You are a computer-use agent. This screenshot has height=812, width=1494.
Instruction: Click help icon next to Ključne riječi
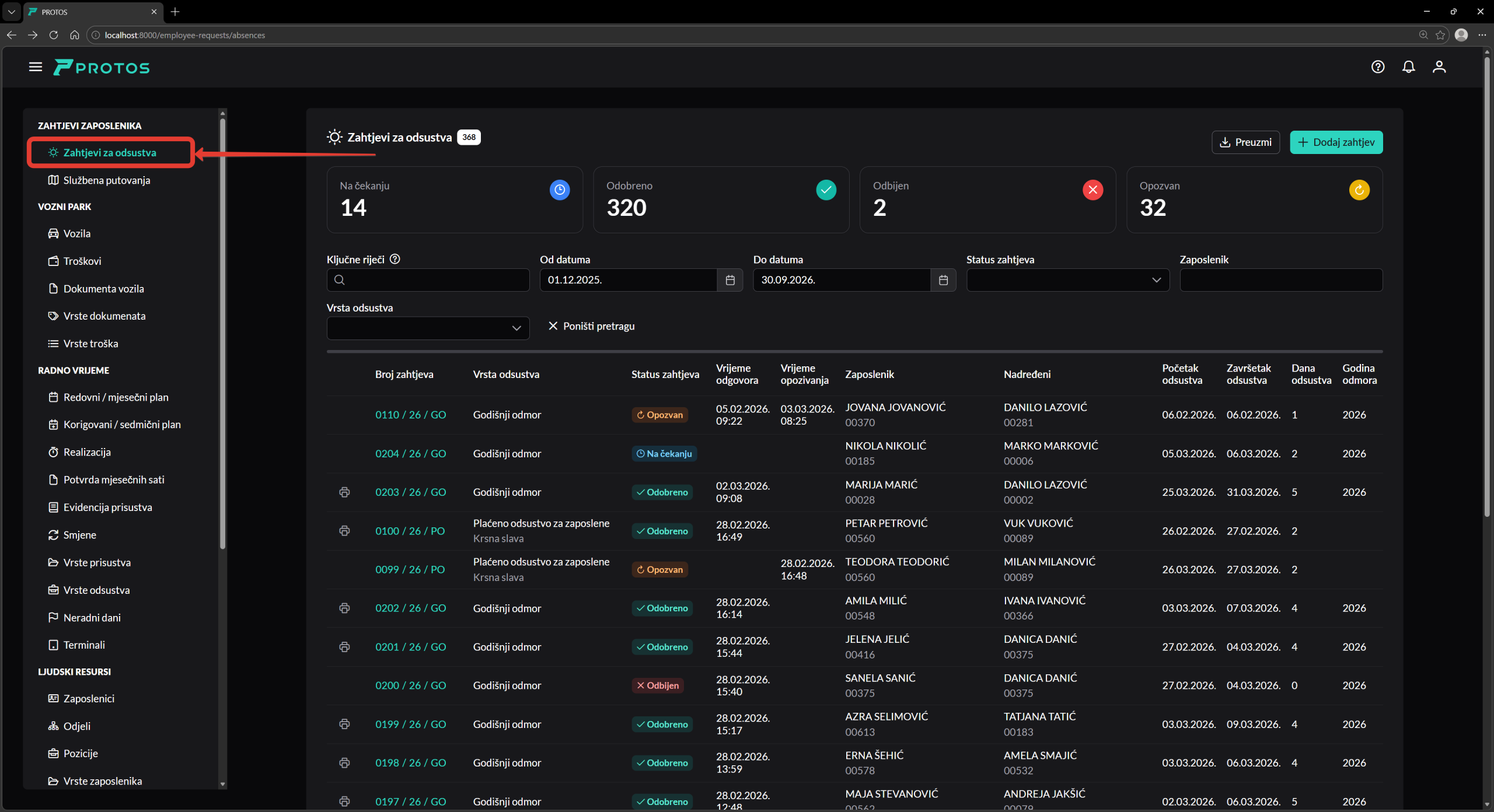click(395, 260)
